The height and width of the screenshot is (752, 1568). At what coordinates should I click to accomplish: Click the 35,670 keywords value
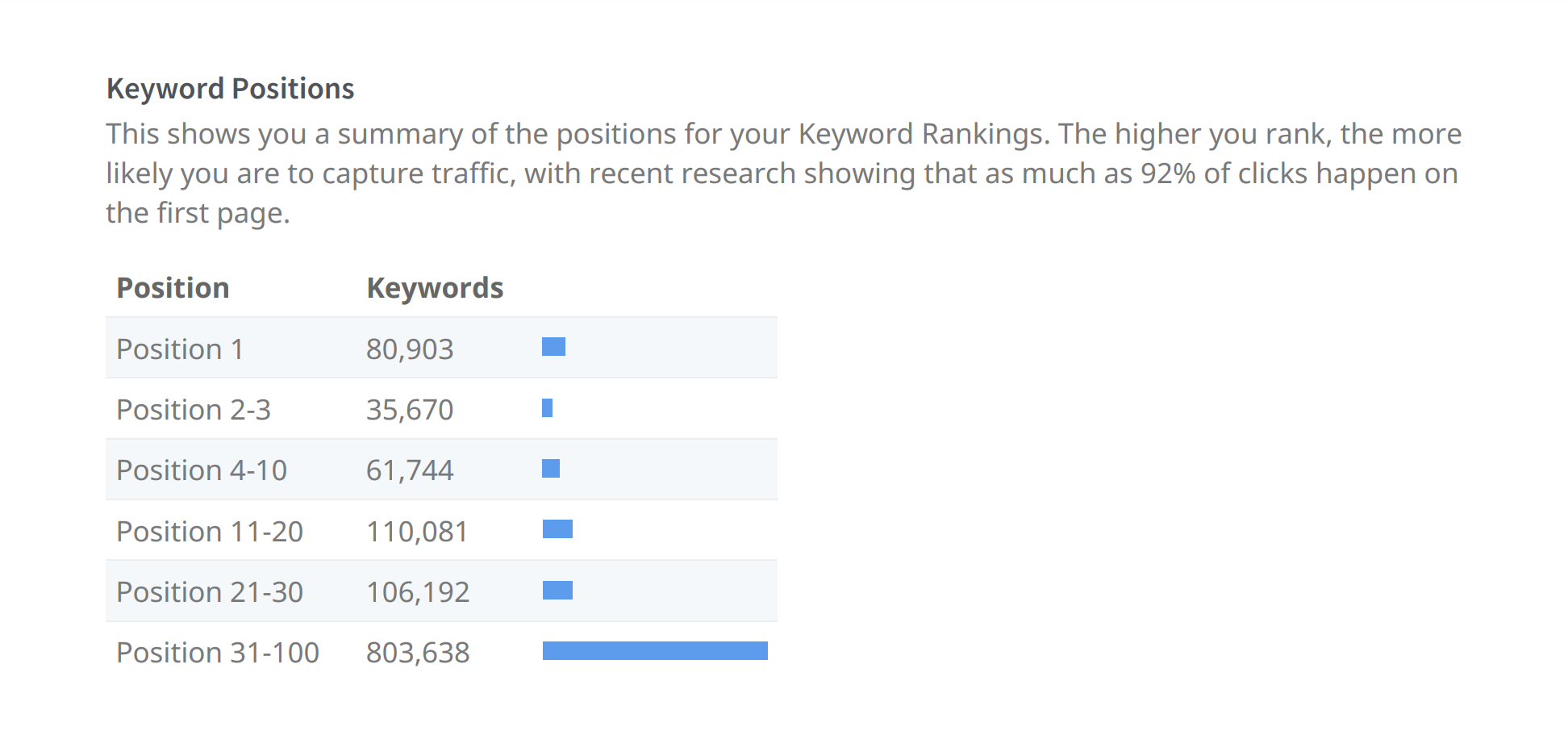(410, 410)
